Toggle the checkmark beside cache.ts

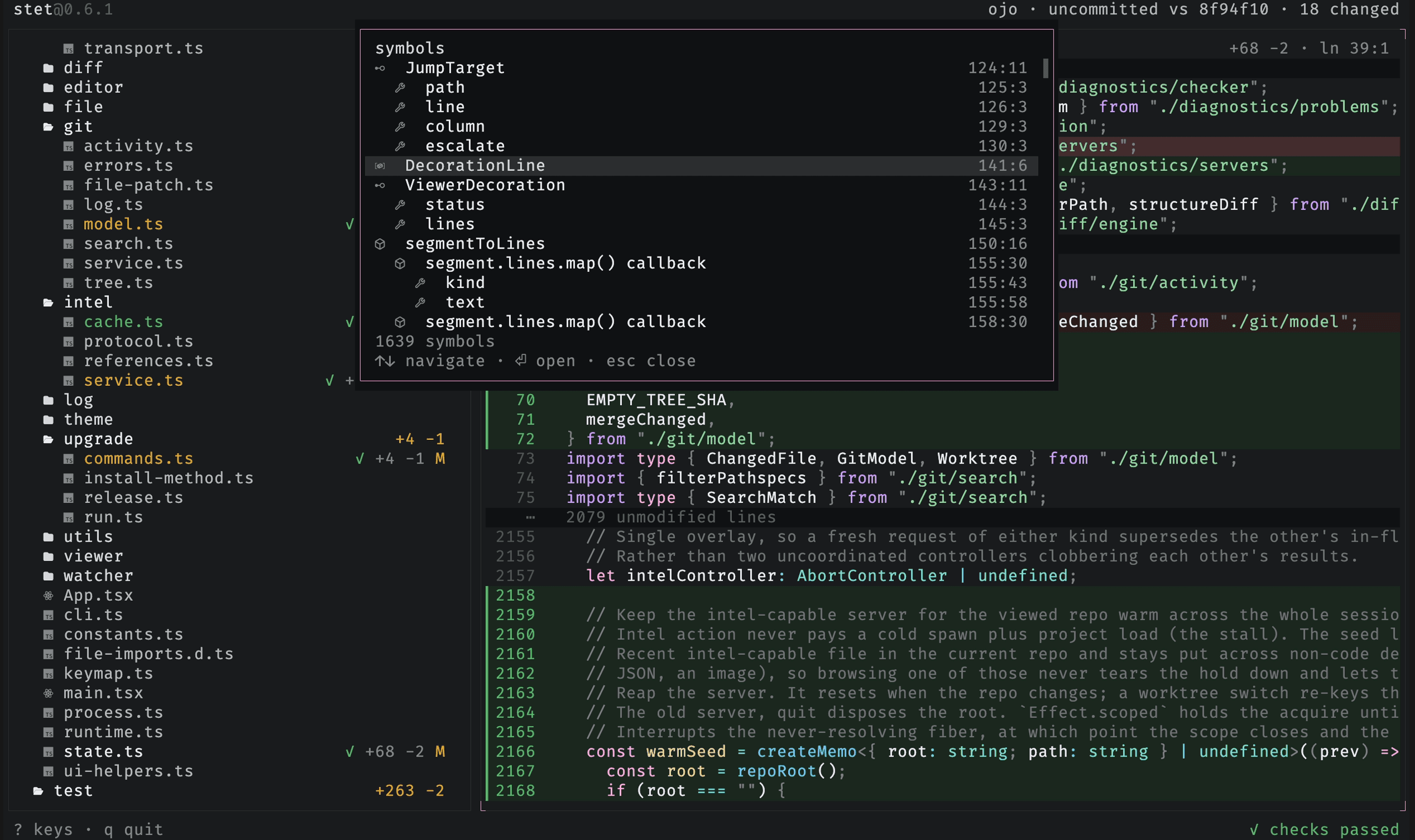click(350, 322)
